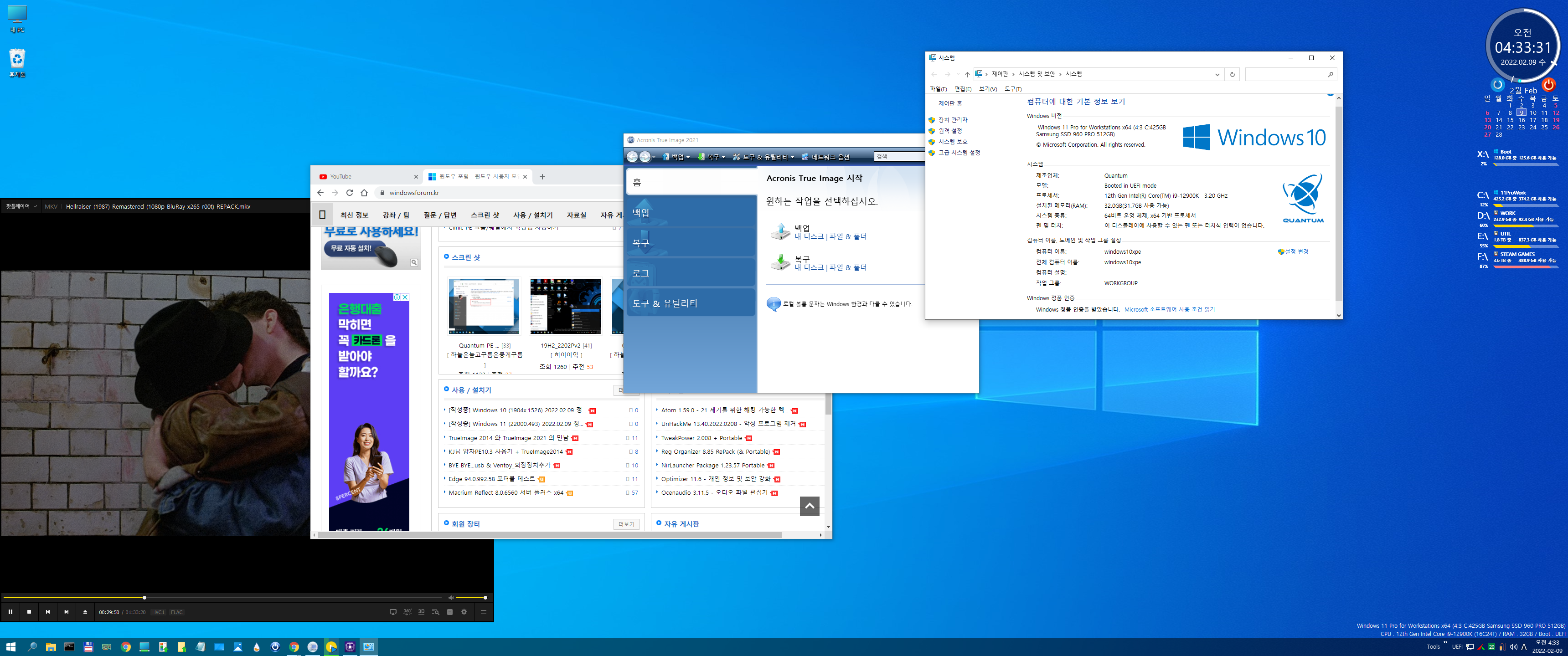
Task: Open the PotPlayer hamburger playlist menu
Action: 483,611
